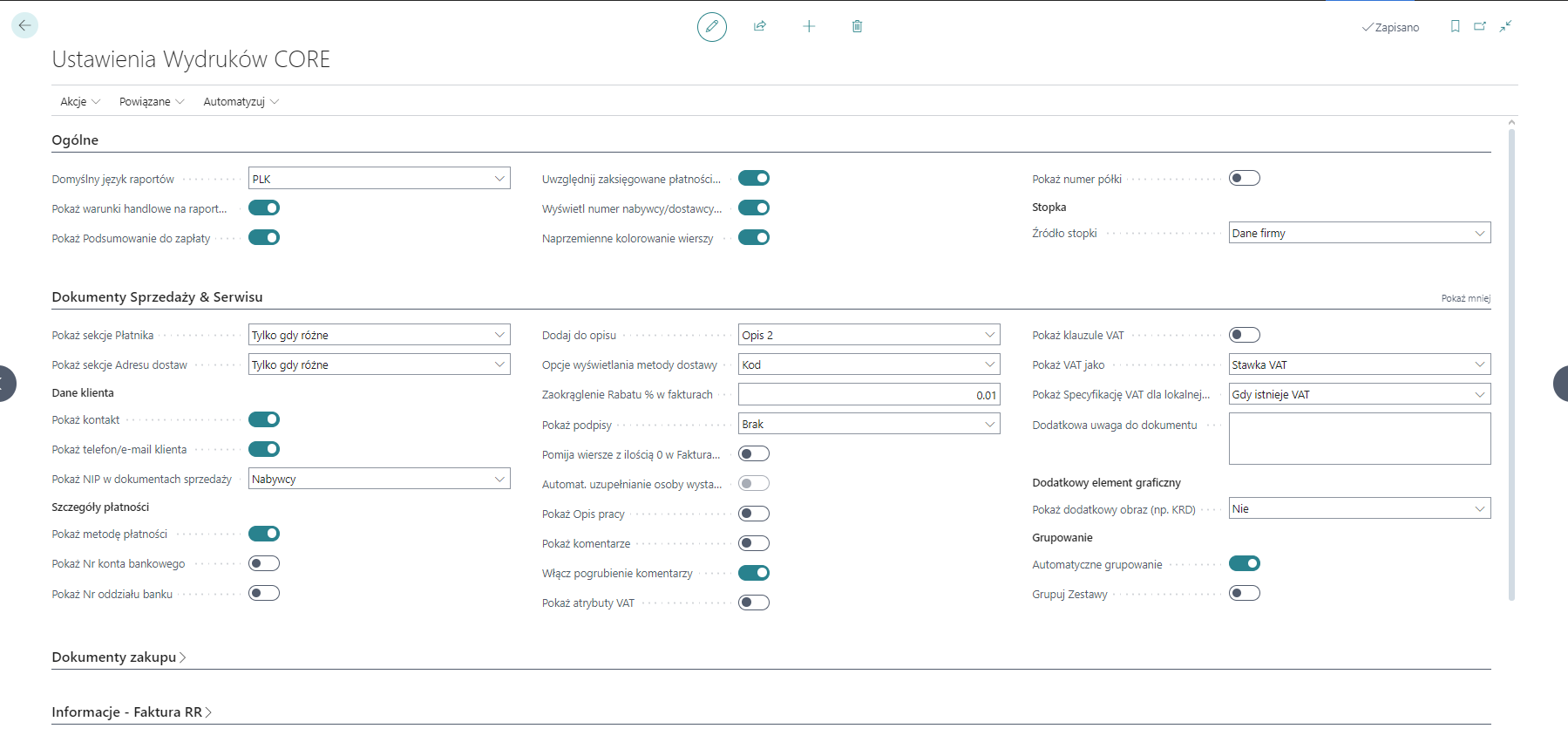Open the Automatyzuj menu
1568x749 pixels.
click(x=241, y=101)
